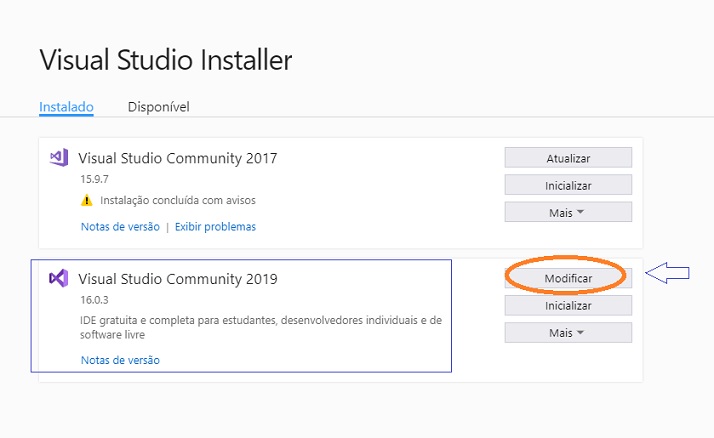Screen dimensions: 714x438
Task: Open Notas de versão link for 2019
Action: click(120, 360)
